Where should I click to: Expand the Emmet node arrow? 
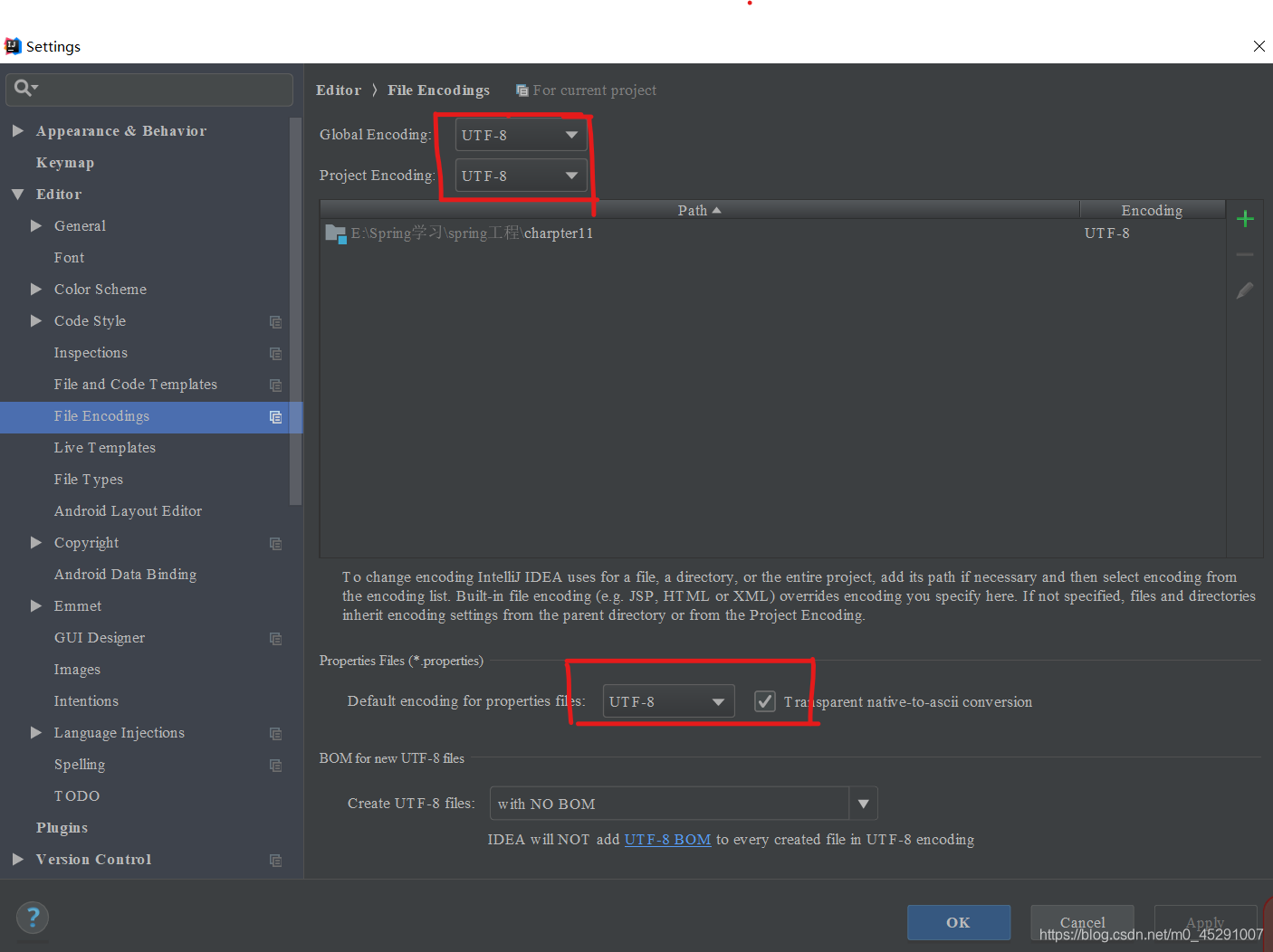[x=36, y=605]
